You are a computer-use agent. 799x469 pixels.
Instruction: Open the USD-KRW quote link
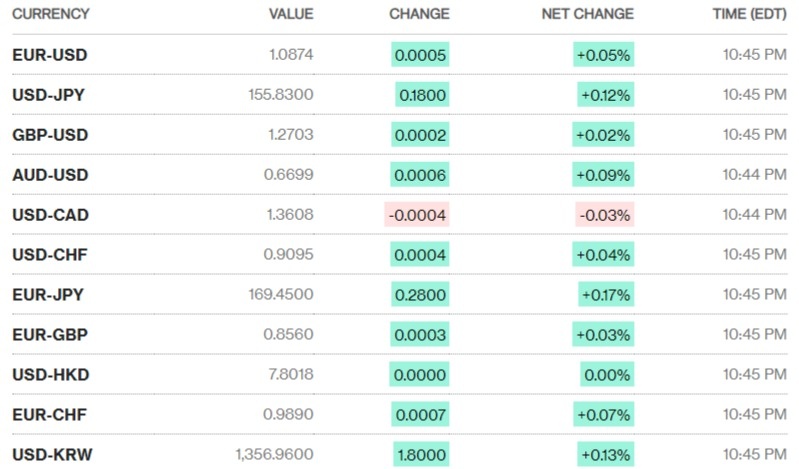[52, 455]
